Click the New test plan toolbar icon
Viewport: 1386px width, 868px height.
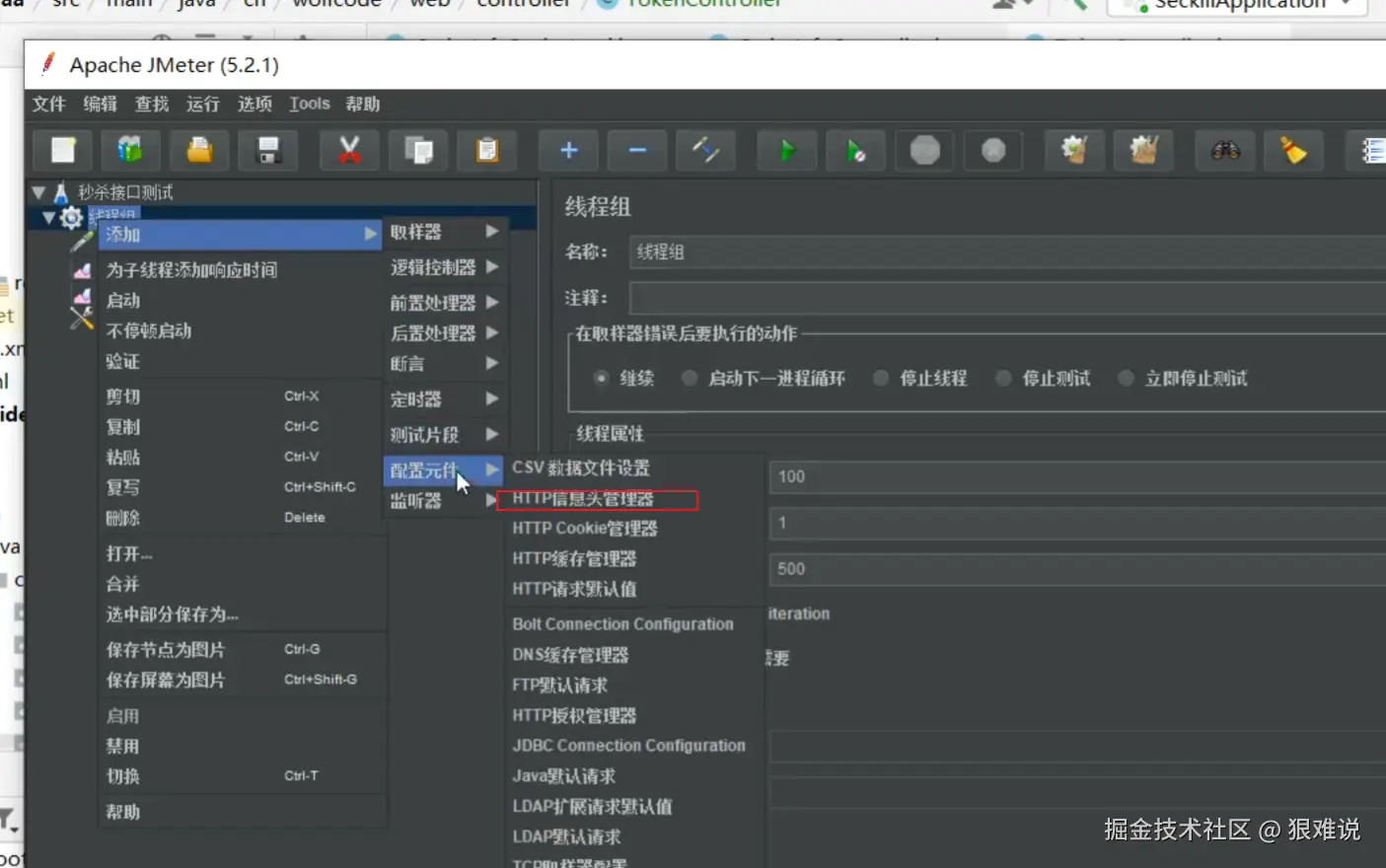coord(63,150)
